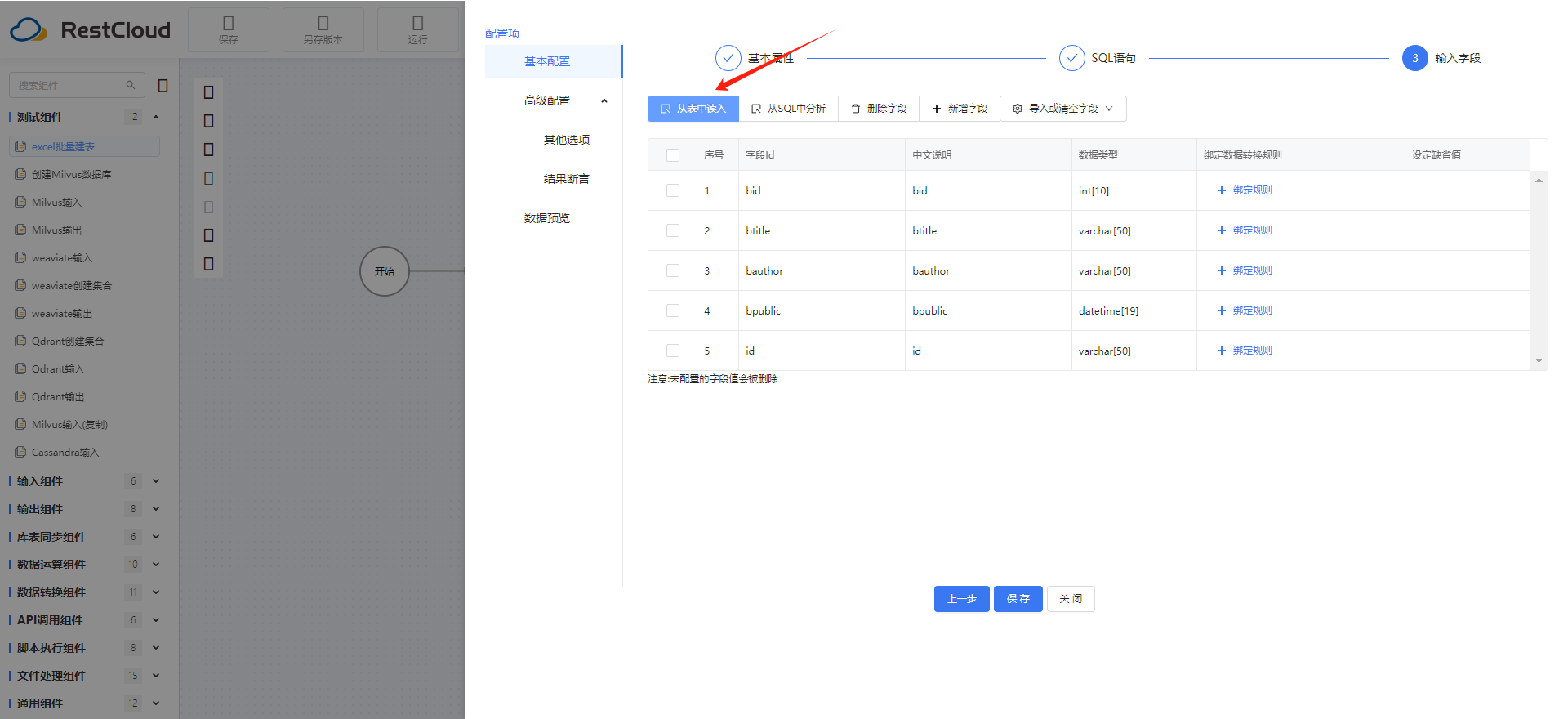Check the checkbox for the bauthor row

[673, 270]
